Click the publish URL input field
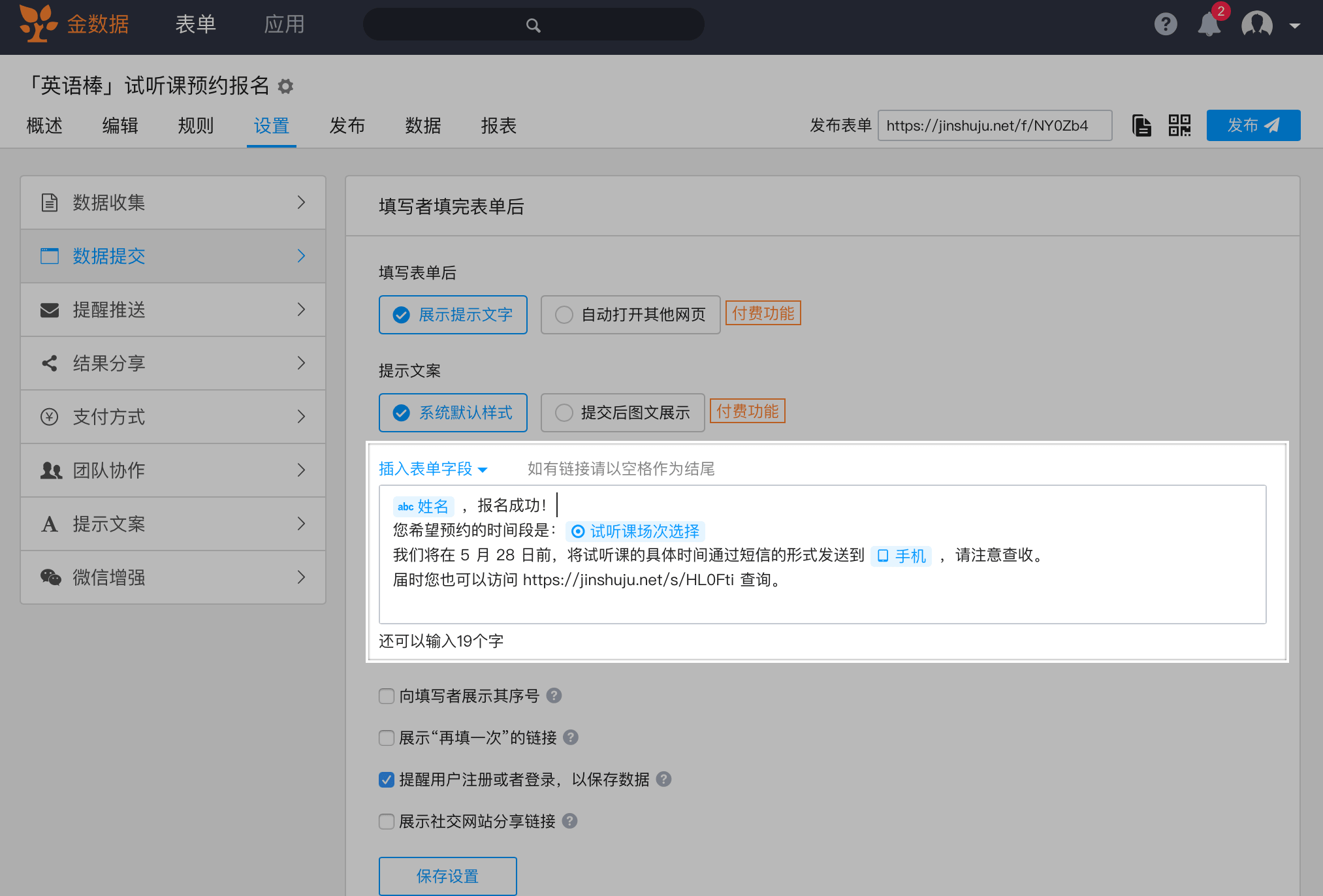 point(994,125)
